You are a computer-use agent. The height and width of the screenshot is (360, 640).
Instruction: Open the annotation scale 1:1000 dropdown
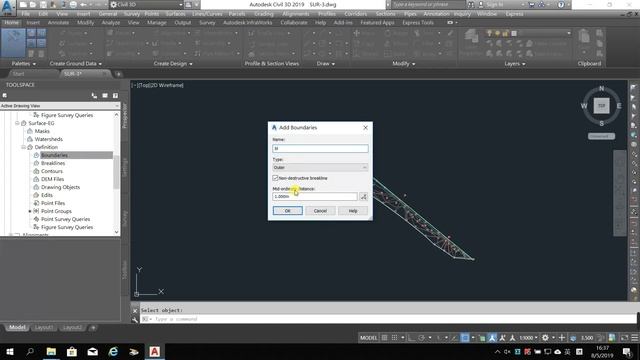coord(529,338)
